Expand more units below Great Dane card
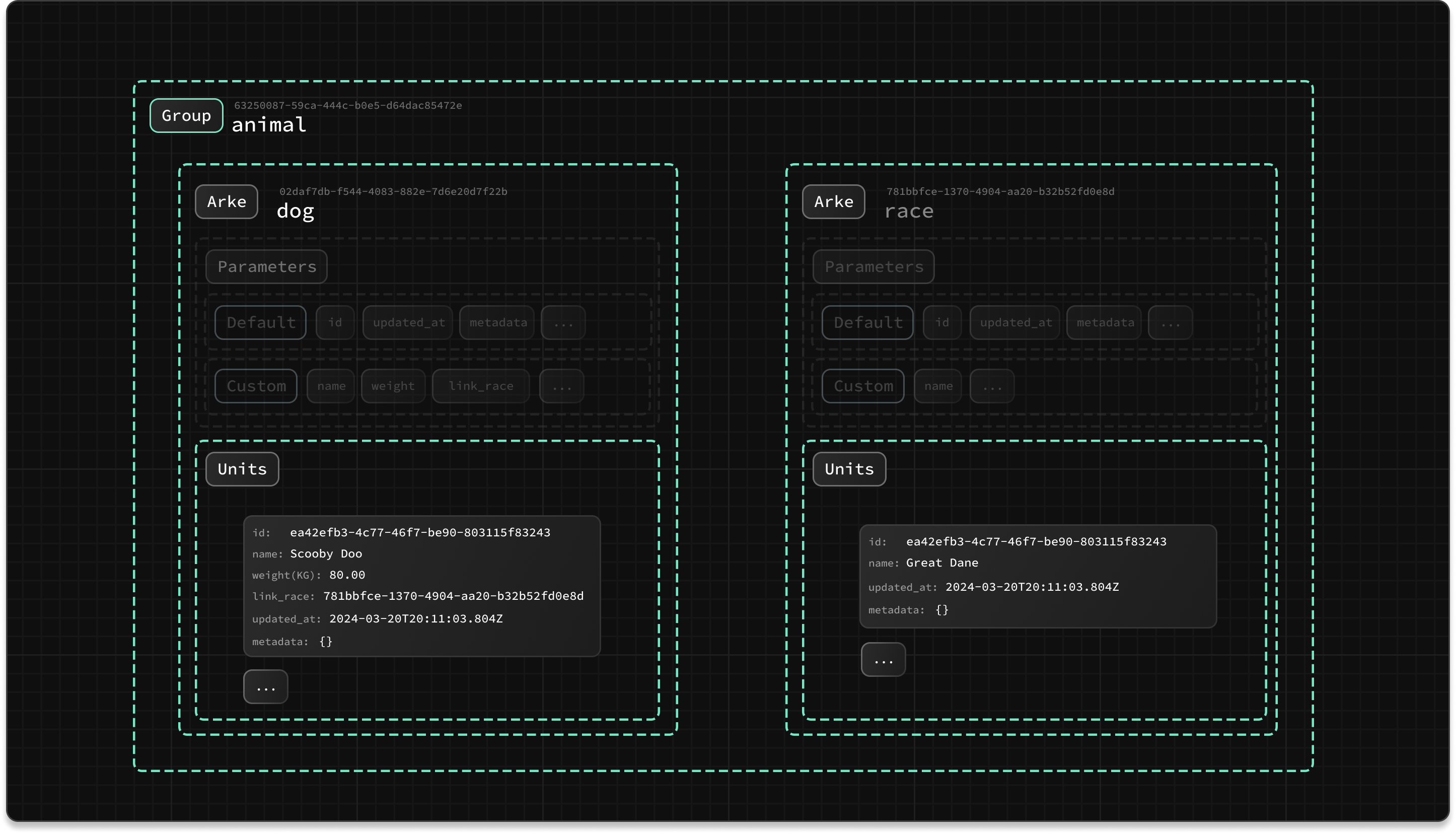The width and height of the screenshot is (1456, 834). coord(884,660)
